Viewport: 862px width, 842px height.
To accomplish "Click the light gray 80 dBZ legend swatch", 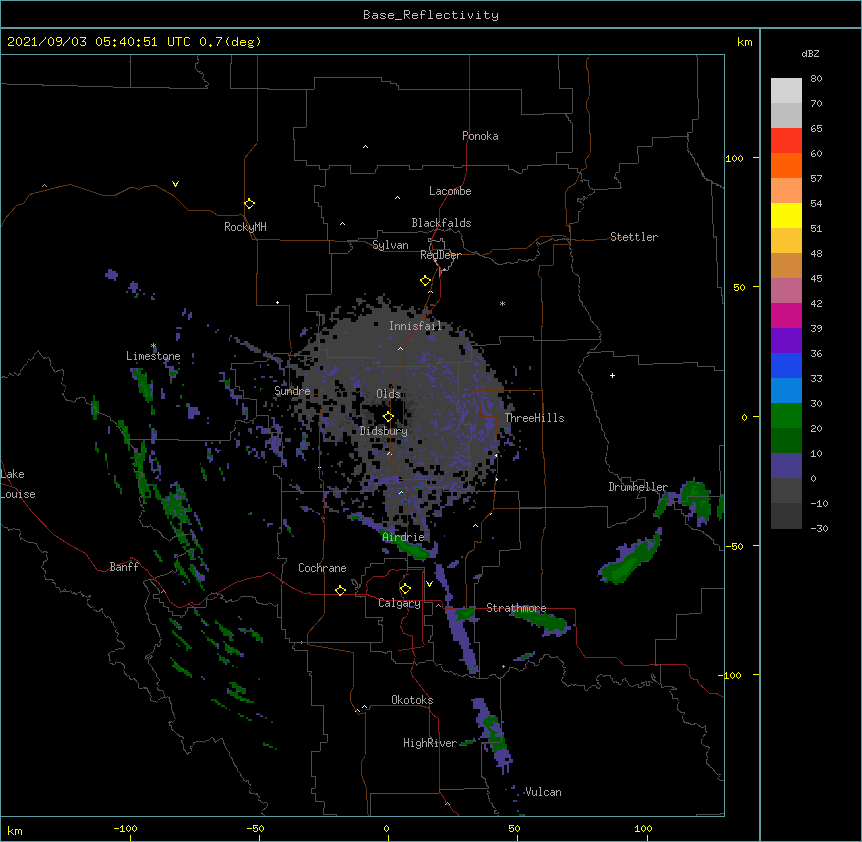I will click(786, 91).
